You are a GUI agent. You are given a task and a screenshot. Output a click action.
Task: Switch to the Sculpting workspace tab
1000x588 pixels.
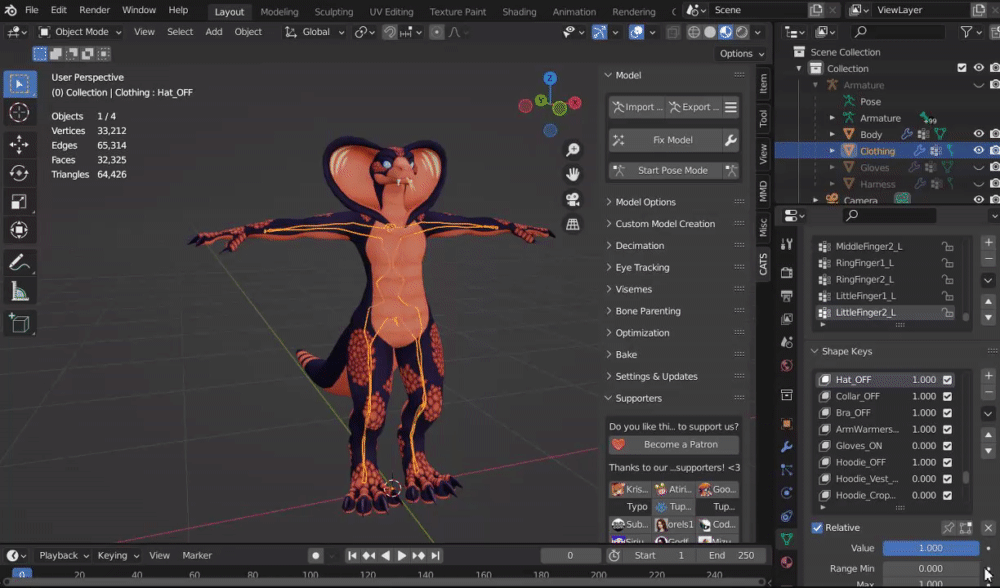(334, 11)
